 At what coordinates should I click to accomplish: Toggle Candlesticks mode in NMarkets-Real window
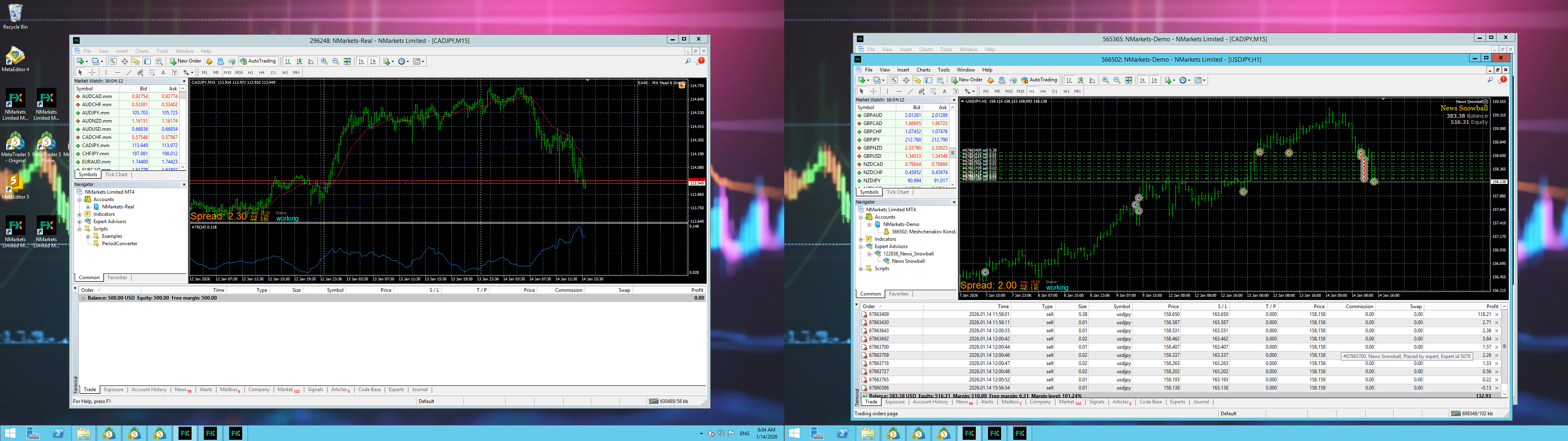[299, 62]
